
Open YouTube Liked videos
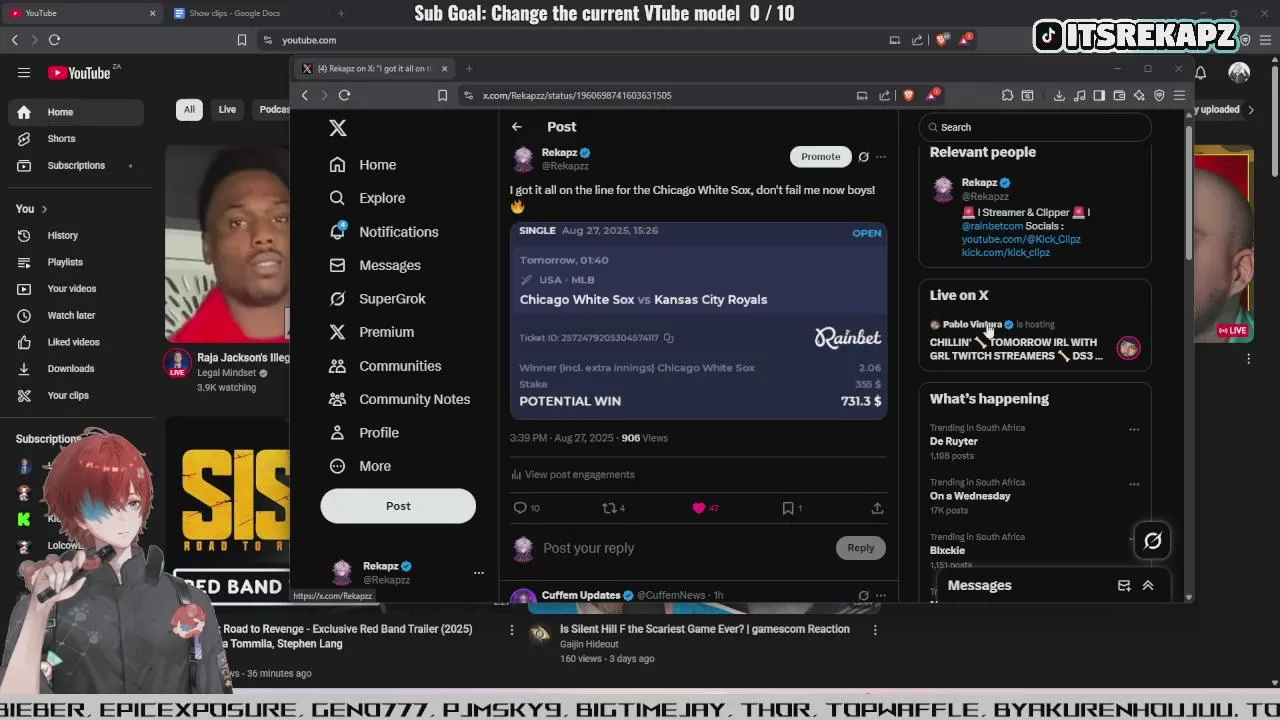coord(75,342)
